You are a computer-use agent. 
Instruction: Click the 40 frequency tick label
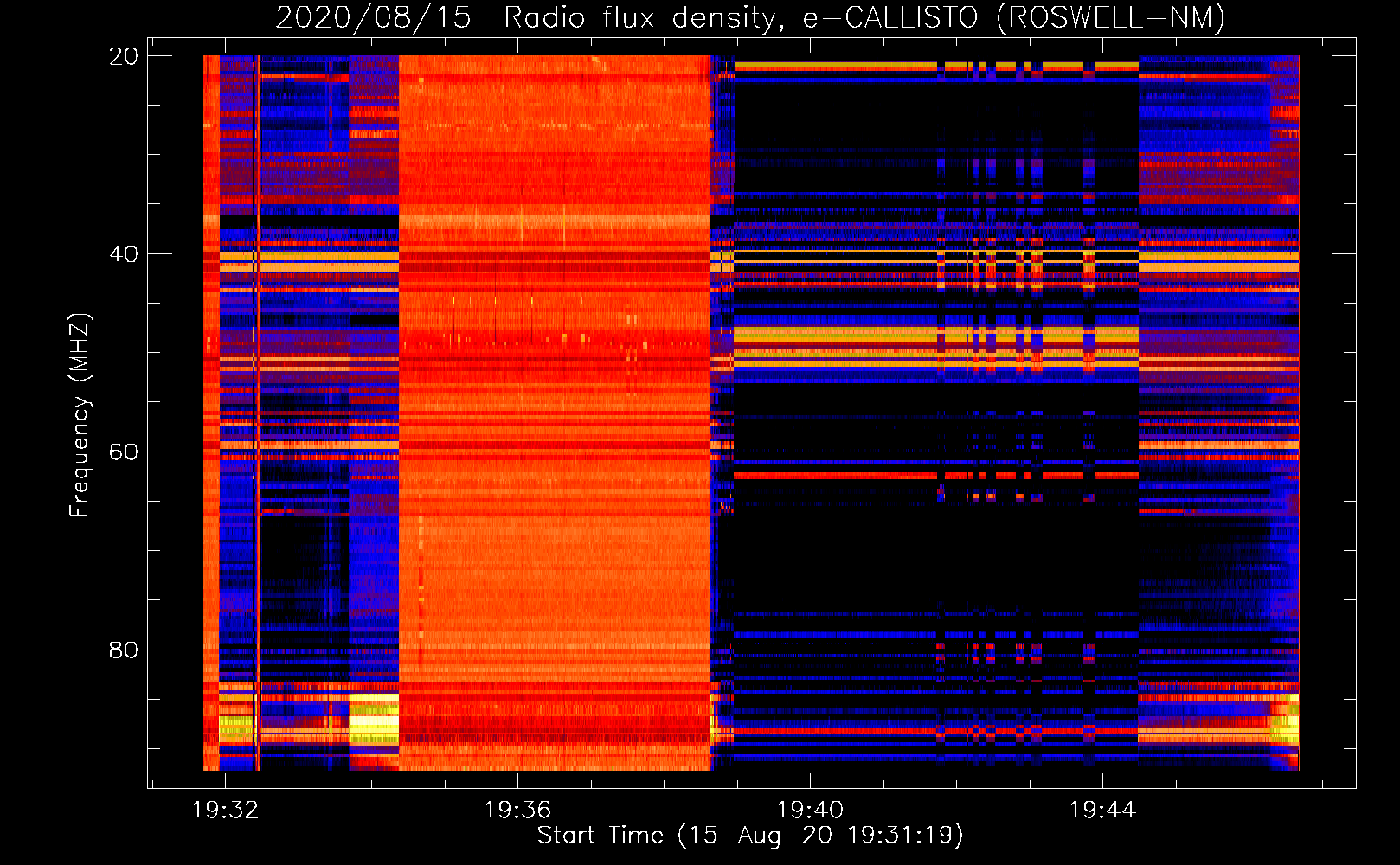click(123, 254)
